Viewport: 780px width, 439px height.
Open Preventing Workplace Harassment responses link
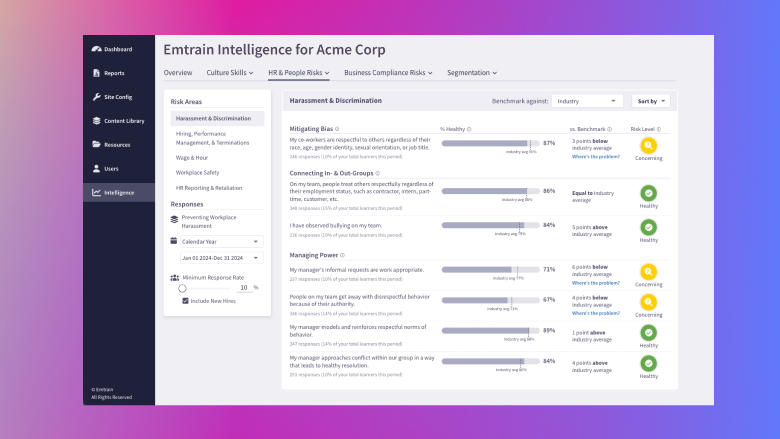(x=209, y=221)
